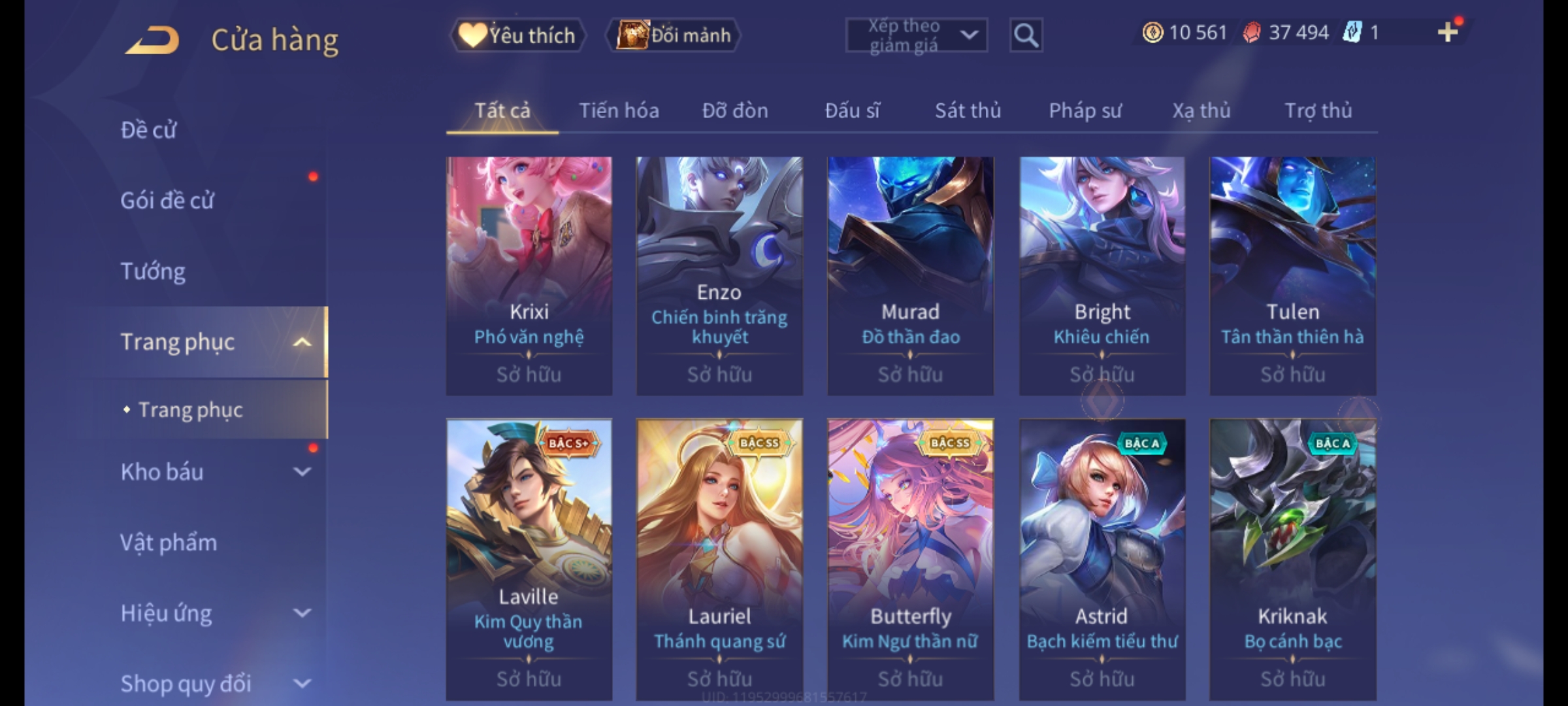Tap the red ruby currency icon
The height and width of the screenshot is (706, 1568).
1251,32
